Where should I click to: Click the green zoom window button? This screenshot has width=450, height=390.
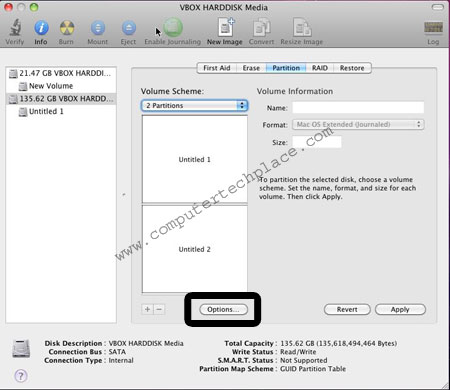click(34, 7)
